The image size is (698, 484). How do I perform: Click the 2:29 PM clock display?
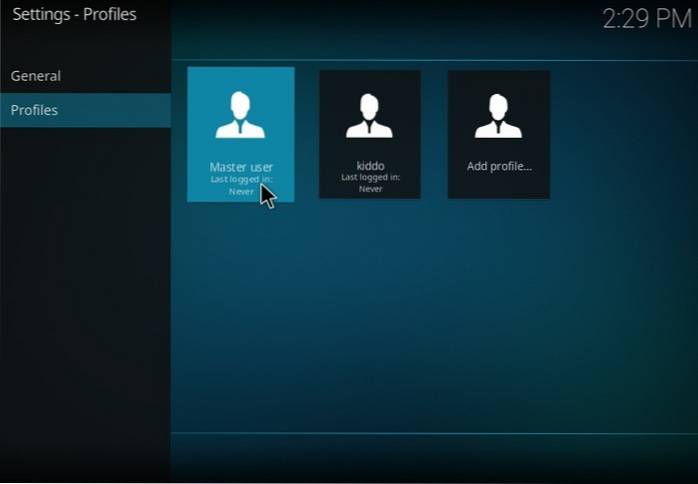(x=646, y=19)
